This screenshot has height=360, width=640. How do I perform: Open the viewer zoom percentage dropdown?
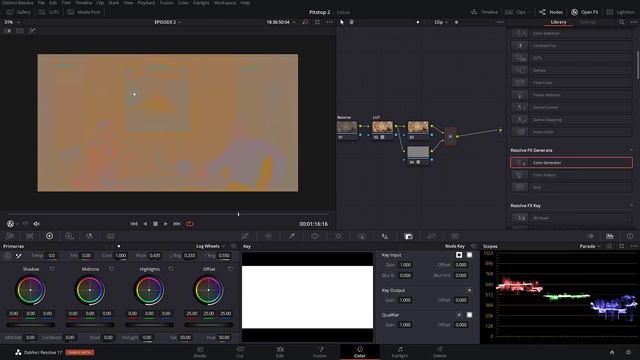[x=11, y=22]
